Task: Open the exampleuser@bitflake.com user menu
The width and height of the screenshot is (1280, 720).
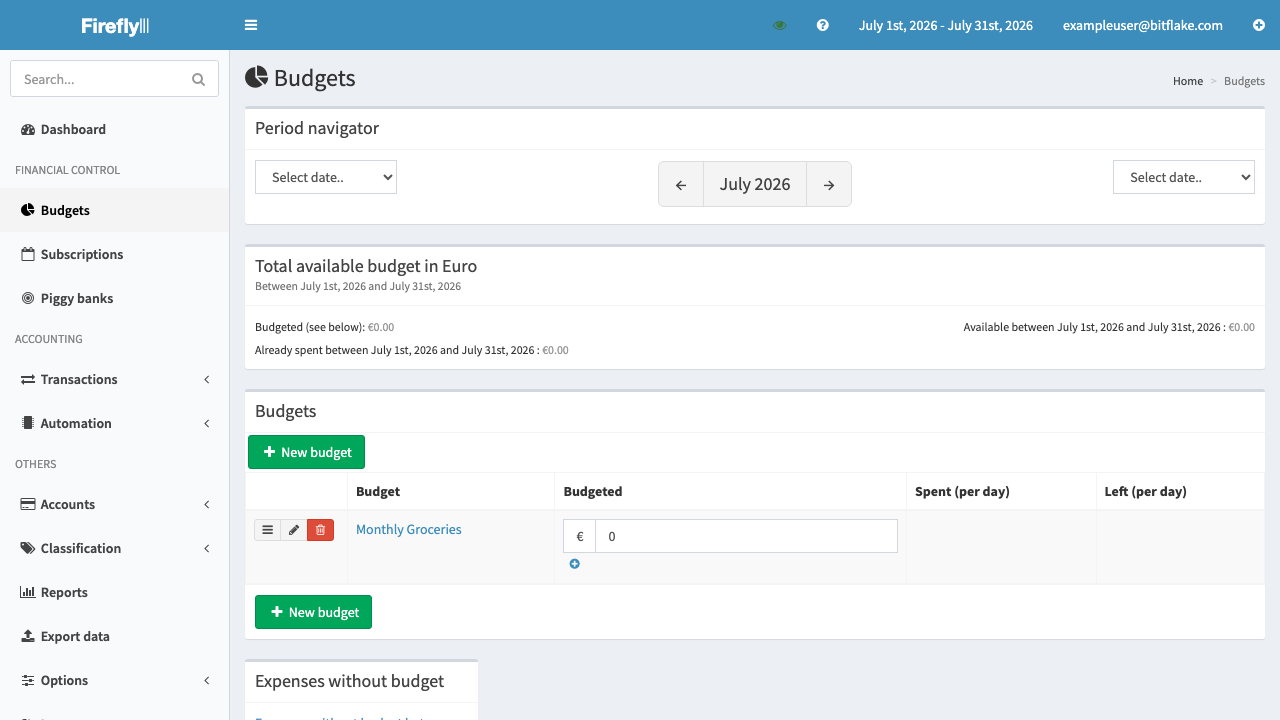Action: (1143, 25)
